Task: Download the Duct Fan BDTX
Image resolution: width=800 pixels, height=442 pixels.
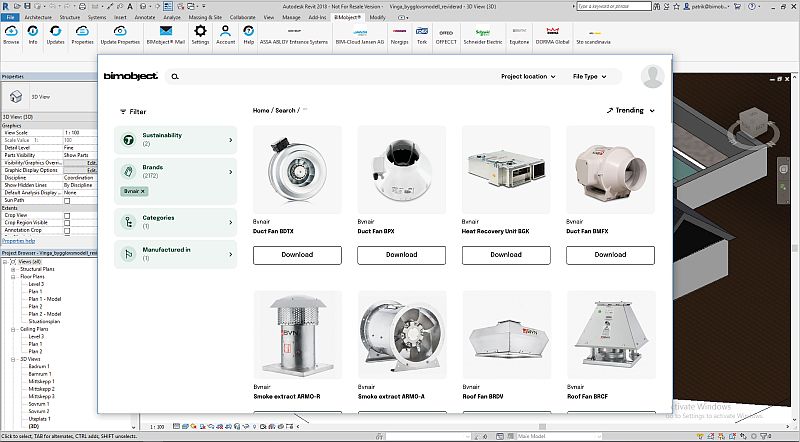Action: [297, 255]
